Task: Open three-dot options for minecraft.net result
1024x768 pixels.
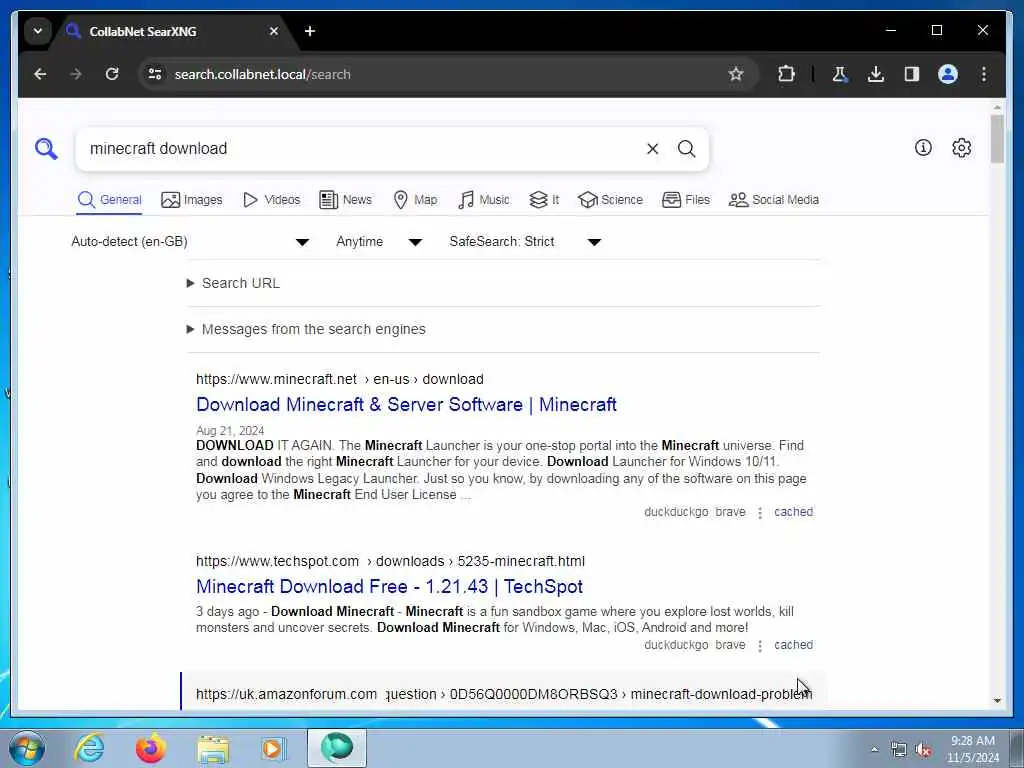Action: 760,513
